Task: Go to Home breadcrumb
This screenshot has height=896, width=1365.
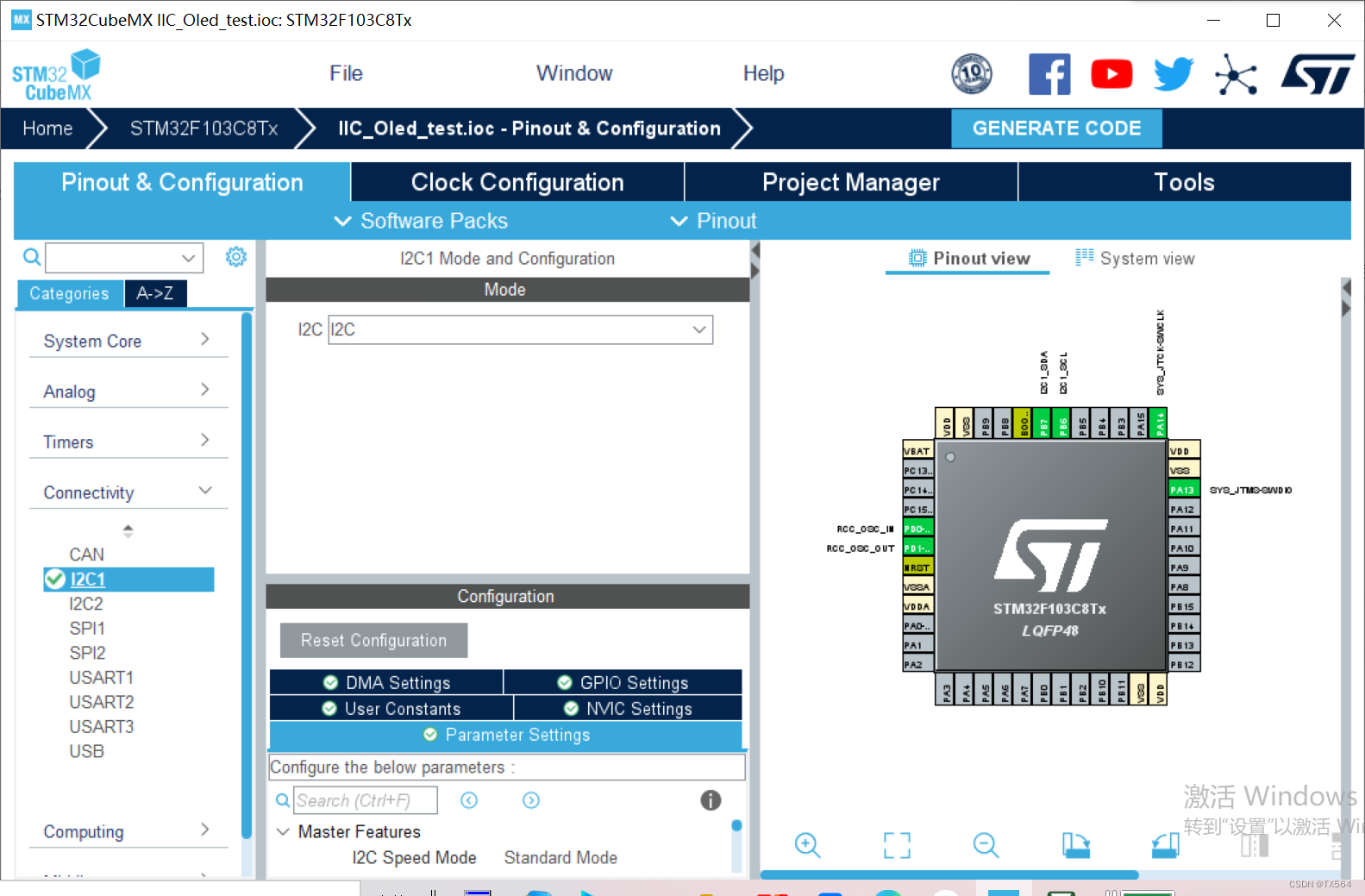Action: [x=47, y=128]
